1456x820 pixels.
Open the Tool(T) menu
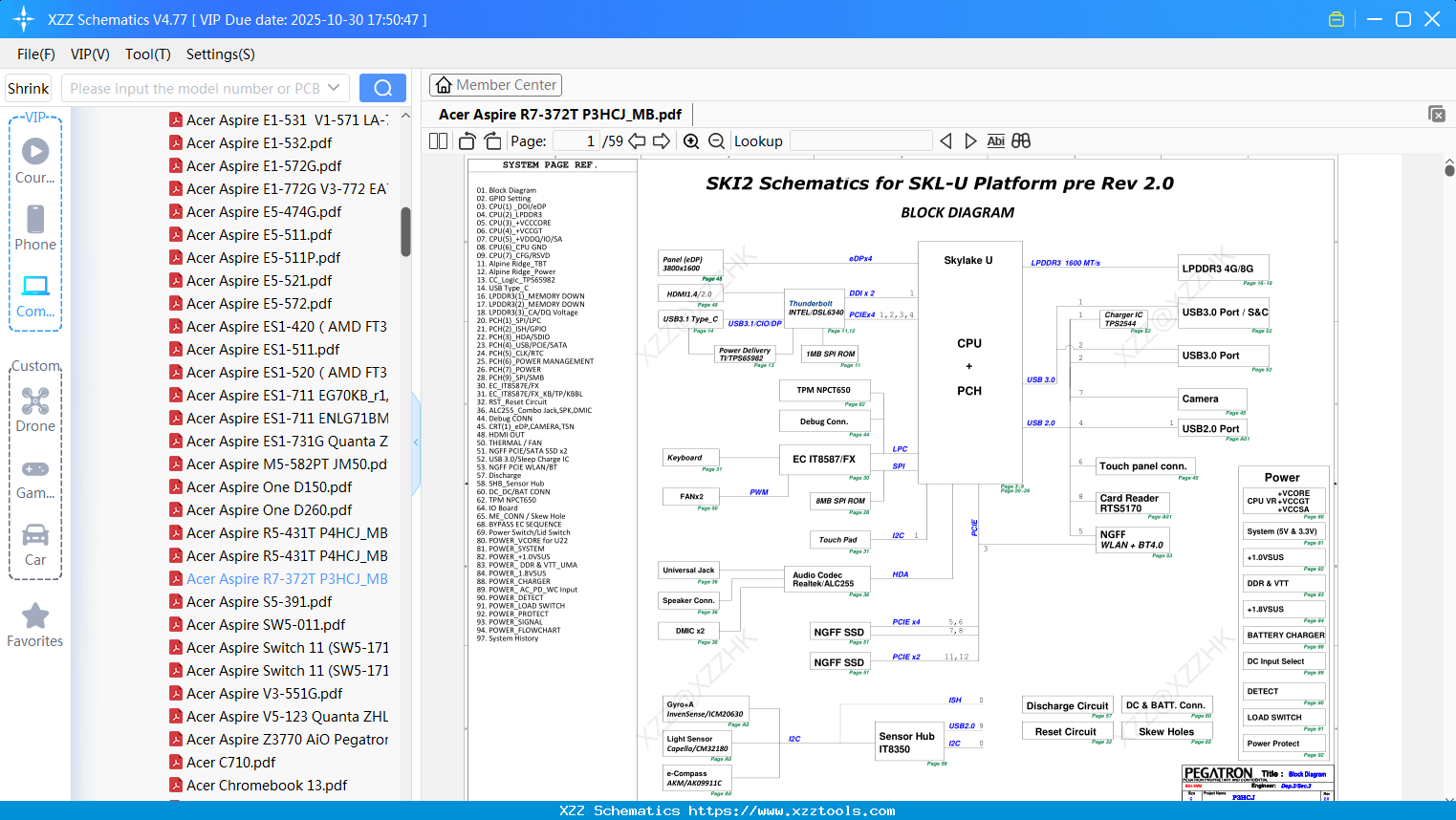(148, 54)
